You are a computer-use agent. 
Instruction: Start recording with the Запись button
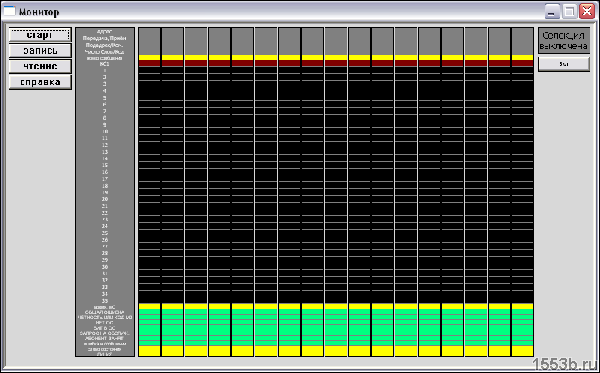point(40,50)
